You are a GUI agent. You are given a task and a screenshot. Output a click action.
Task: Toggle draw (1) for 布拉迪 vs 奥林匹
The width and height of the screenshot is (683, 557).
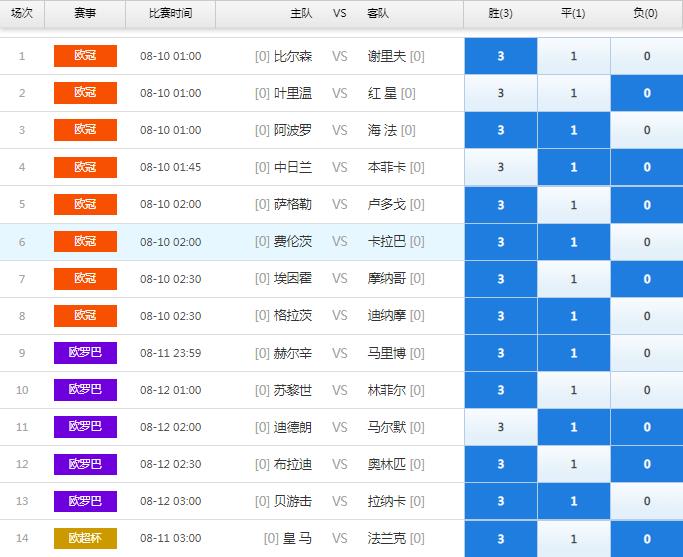coord(574,464)
